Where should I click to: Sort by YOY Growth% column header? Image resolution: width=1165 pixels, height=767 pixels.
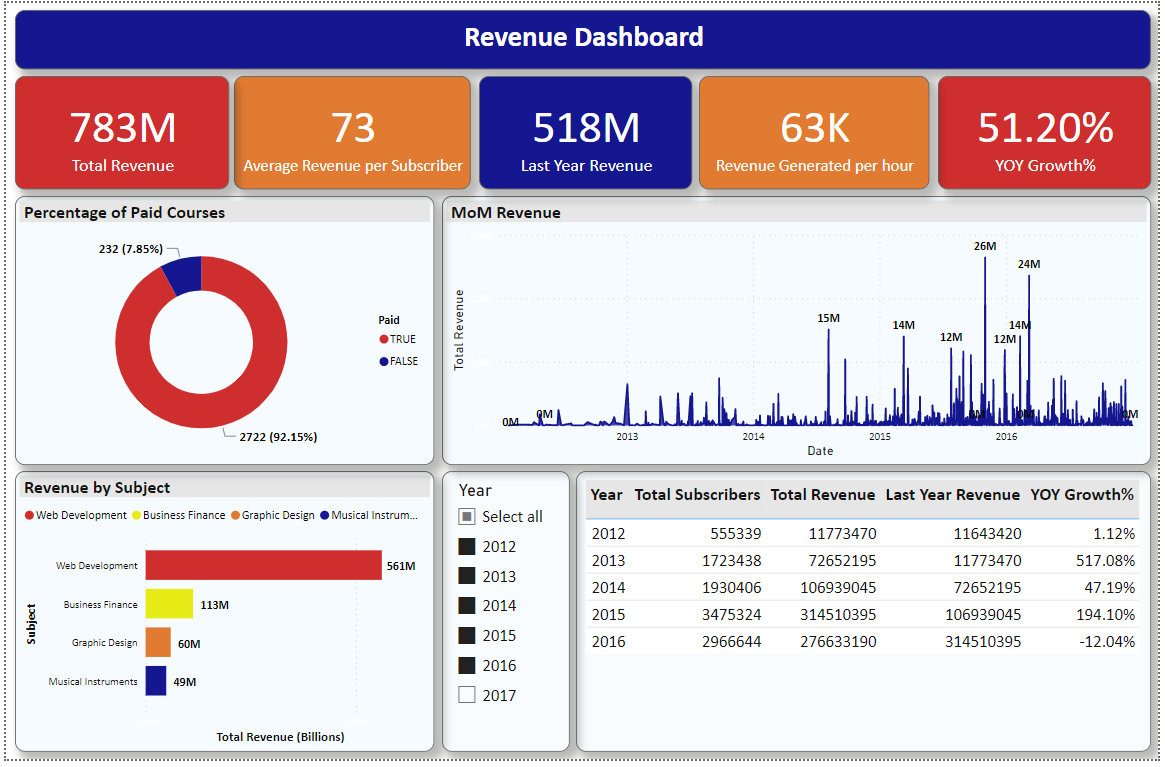point(1082,495)
